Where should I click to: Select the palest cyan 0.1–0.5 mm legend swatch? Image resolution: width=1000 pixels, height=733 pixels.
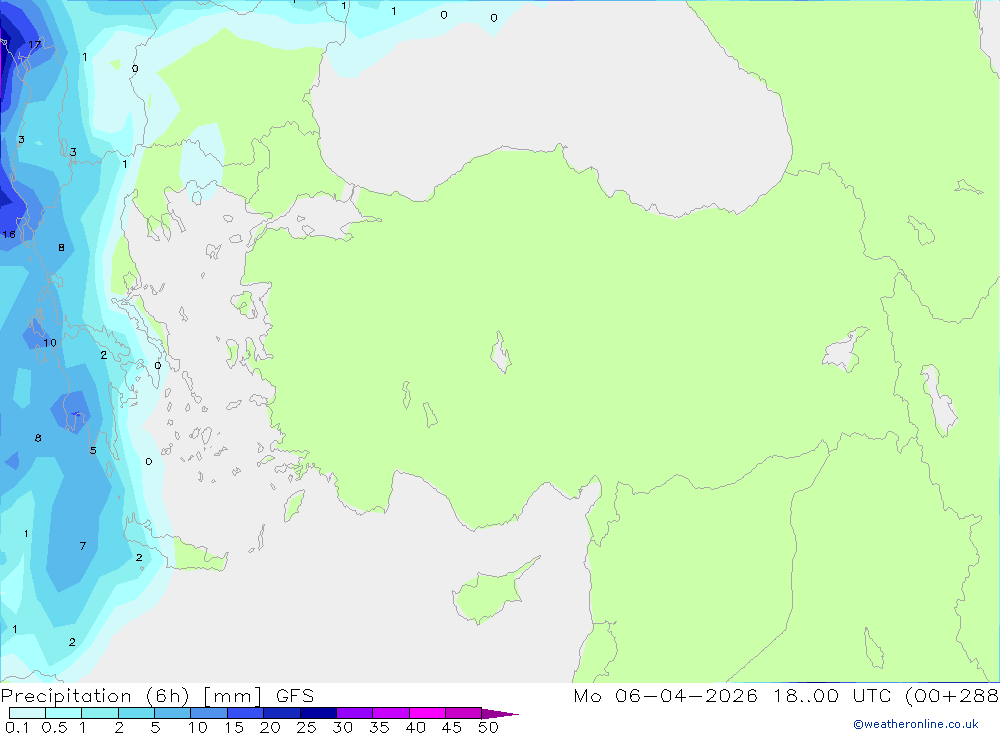[x=27, y=713]
